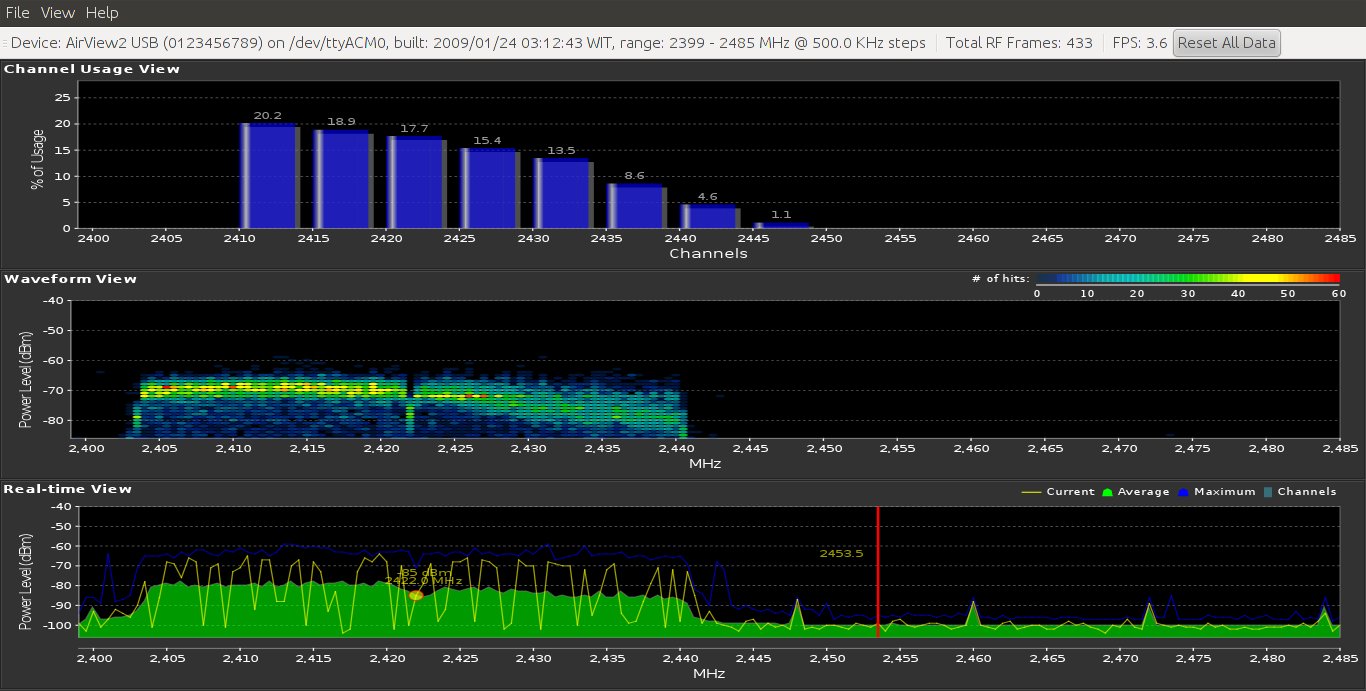
Task: Click the Real-time View panel header
Action: pos(68,489)
